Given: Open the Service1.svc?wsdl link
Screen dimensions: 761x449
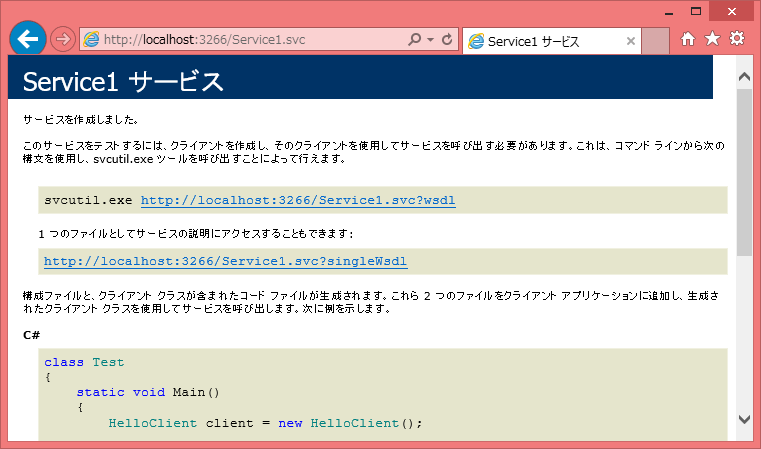Looking at the screenshot, I should (298, 200).
